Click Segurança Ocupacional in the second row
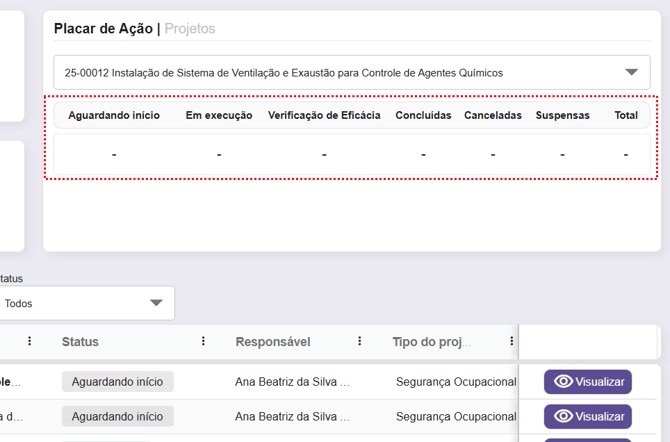 pos(456,416)
